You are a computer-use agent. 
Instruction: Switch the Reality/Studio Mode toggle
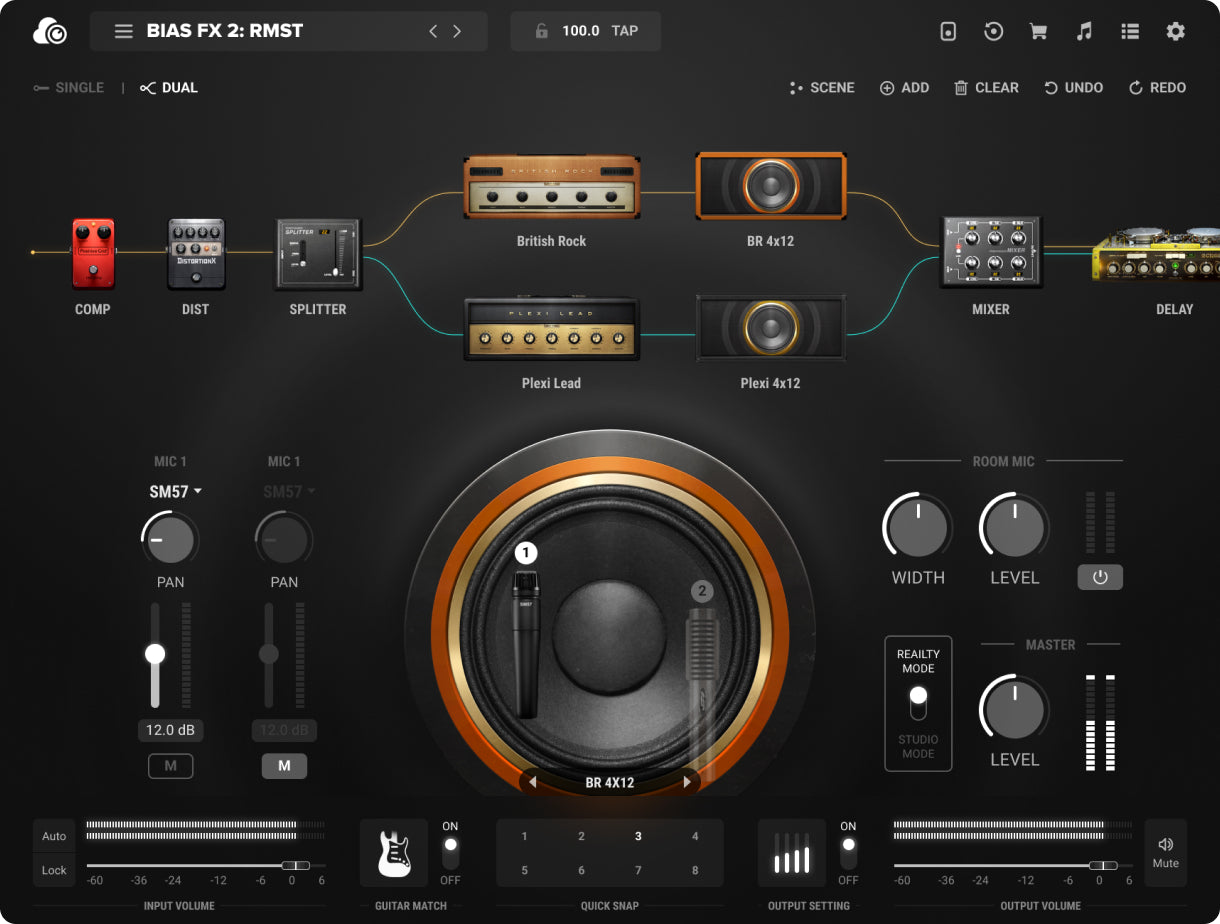tap(918, 703)
